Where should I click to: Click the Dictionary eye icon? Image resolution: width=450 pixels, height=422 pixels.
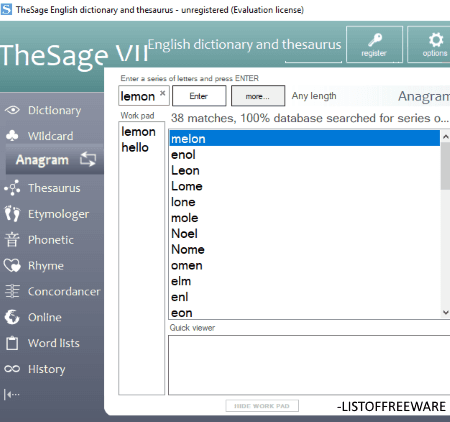(x=12, y=110)
